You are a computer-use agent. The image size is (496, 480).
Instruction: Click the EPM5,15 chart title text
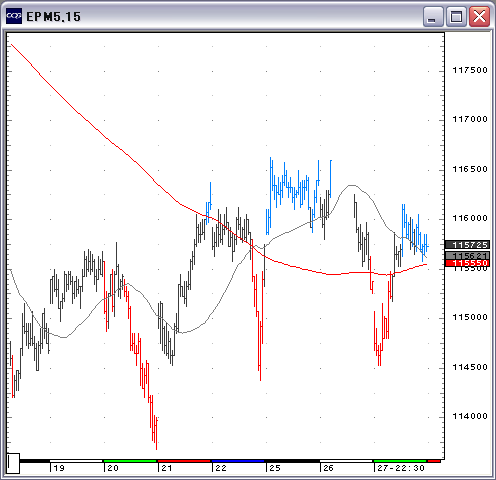coord(53,17)
